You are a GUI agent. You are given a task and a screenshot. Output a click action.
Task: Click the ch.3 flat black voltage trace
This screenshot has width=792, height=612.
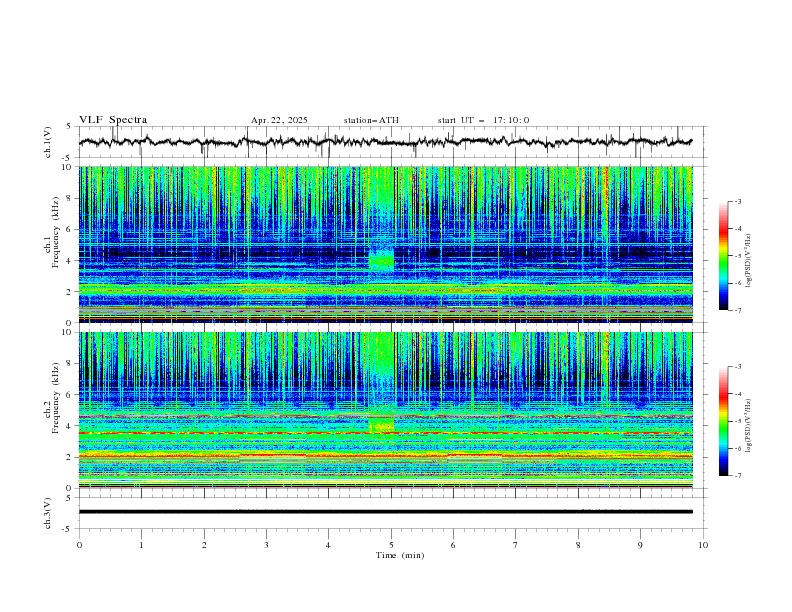(385, 512)
